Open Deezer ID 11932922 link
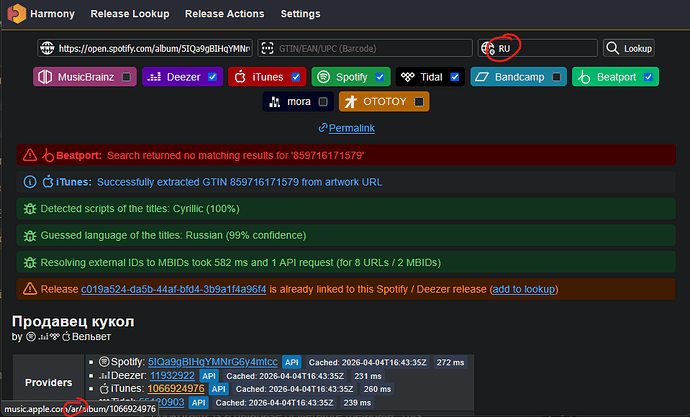Viewport: 690px width, 417px height. tap(172, 376)
